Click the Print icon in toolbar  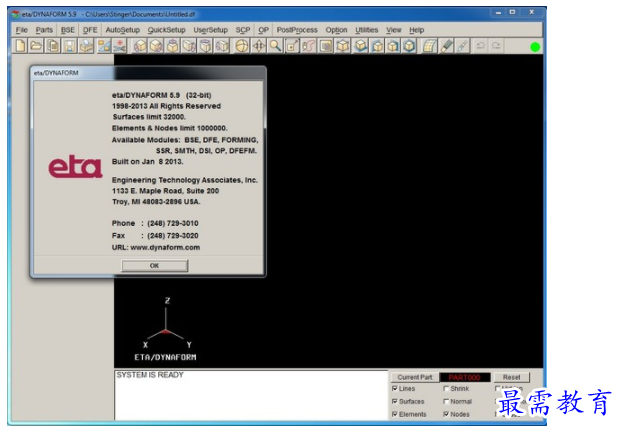[x=86, y=46]
